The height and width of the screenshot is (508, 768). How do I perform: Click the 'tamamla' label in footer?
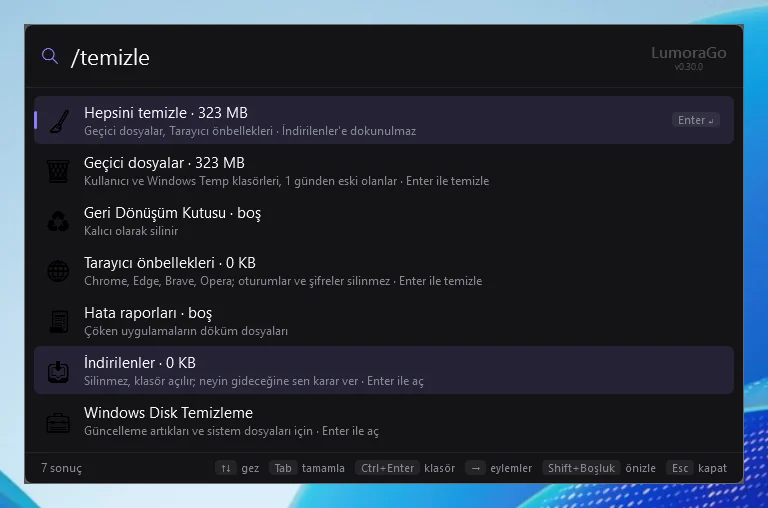click(x=323, y=468)
